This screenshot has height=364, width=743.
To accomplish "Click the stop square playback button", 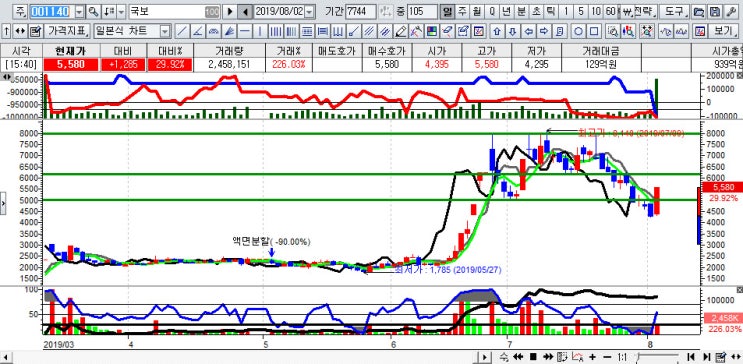I will pos(533,356).
